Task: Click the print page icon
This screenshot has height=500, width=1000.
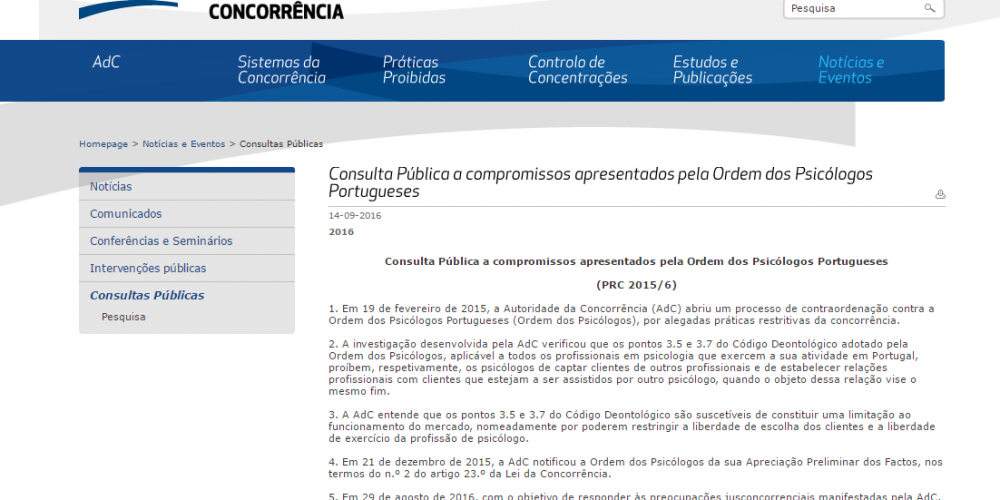Action: [940, 195]
